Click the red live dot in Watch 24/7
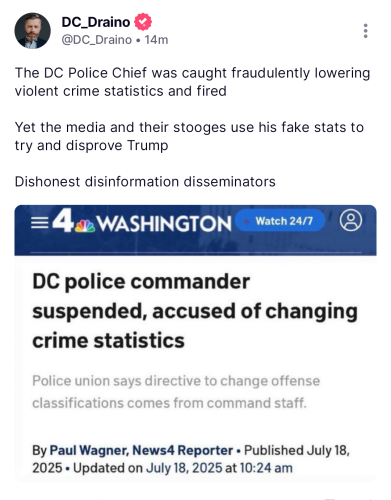Viewport: 391px width, 500px height. pos(247,222)
